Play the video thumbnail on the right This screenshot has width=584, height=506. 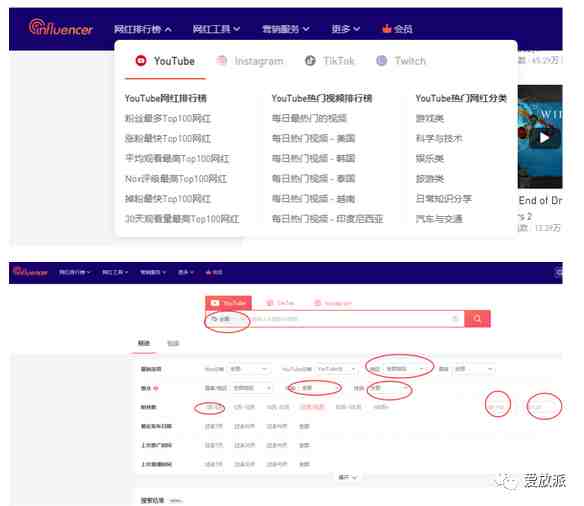[x=540, y=136]
